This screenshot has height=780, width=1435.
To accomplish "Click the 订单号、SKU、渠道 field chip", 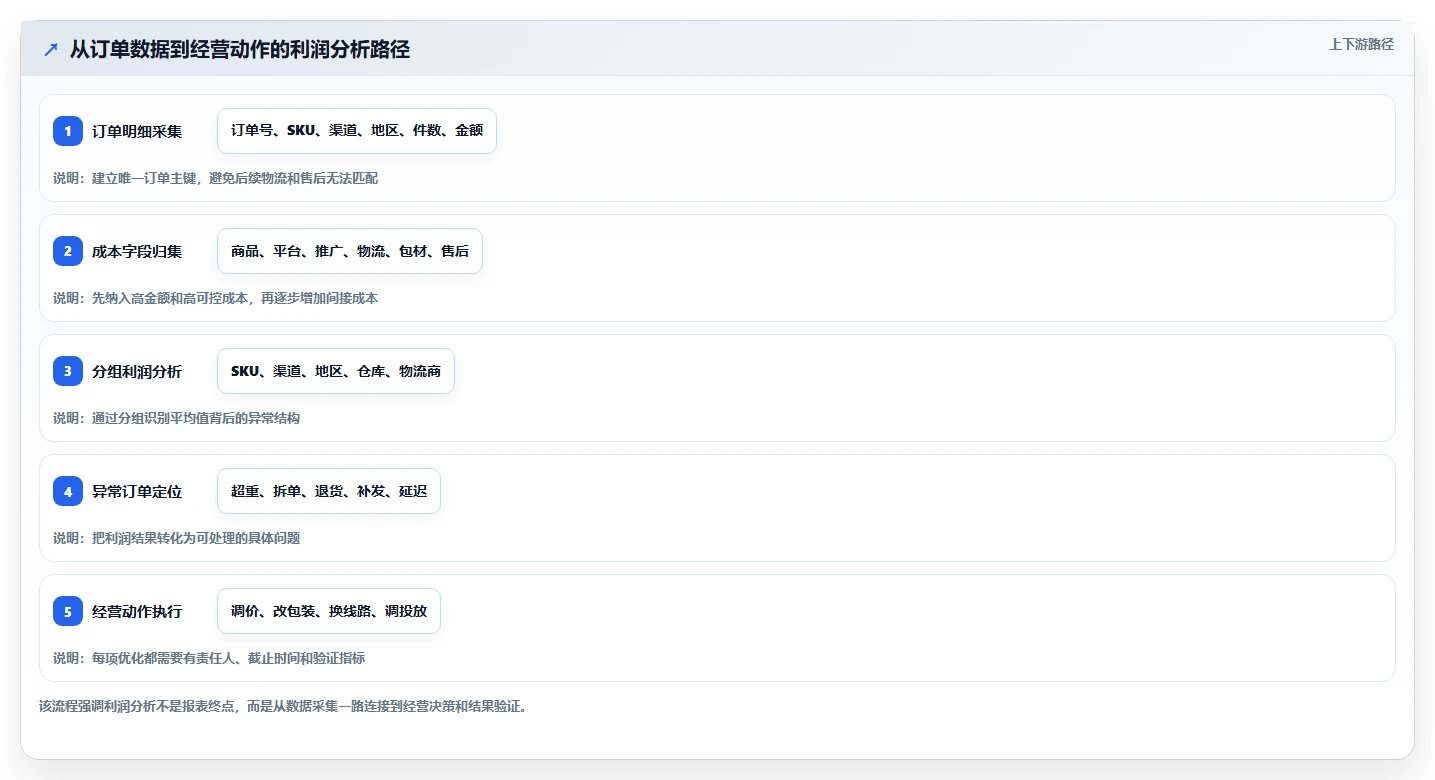I will pyautogui.click(x=357, y=131).
